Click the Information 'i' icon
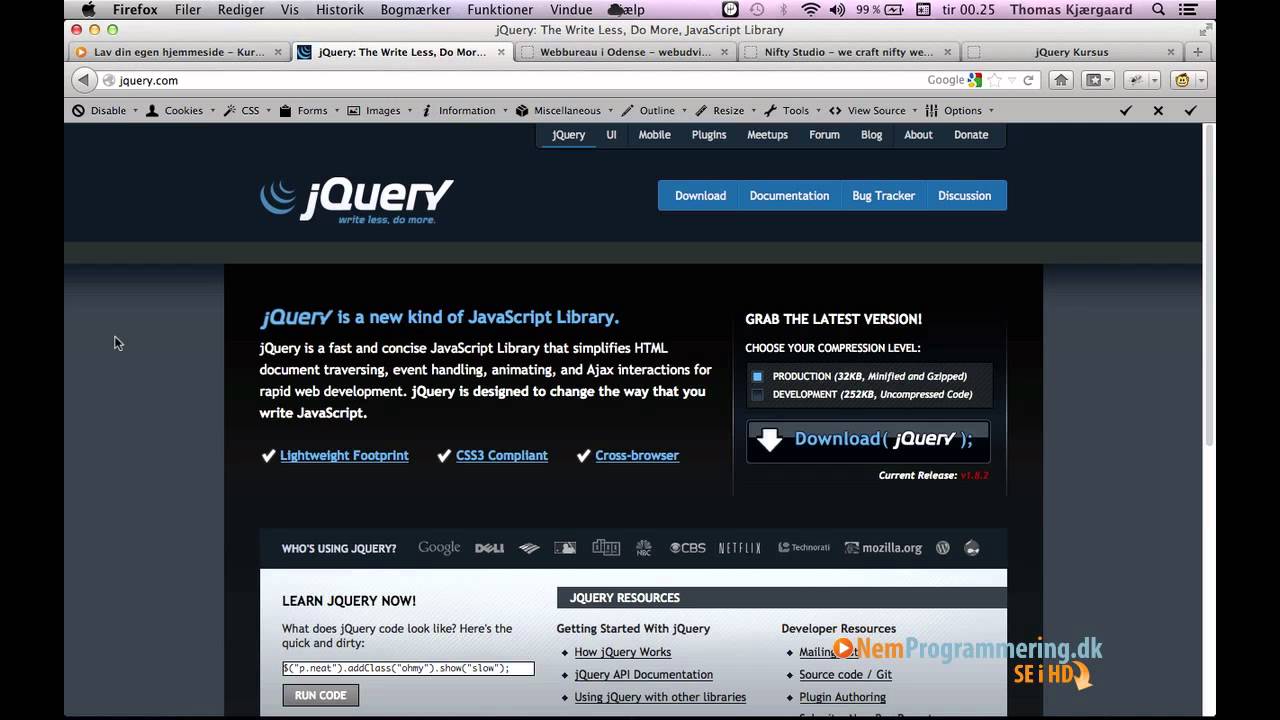This screenshot has width=1280, height=720. [427, 111]
